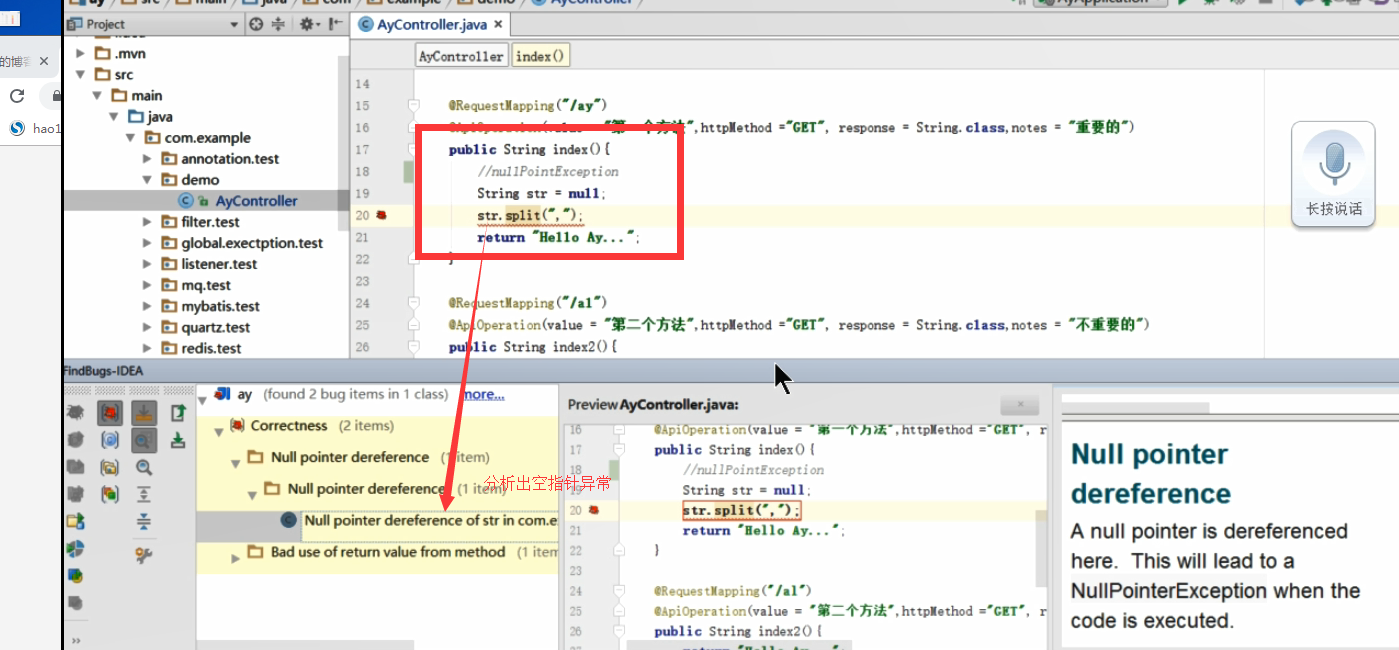Show more FindBugs toolbar actions via >> chevron
1399x650 pixels.
pyautogui.click(x=76, y=640)
